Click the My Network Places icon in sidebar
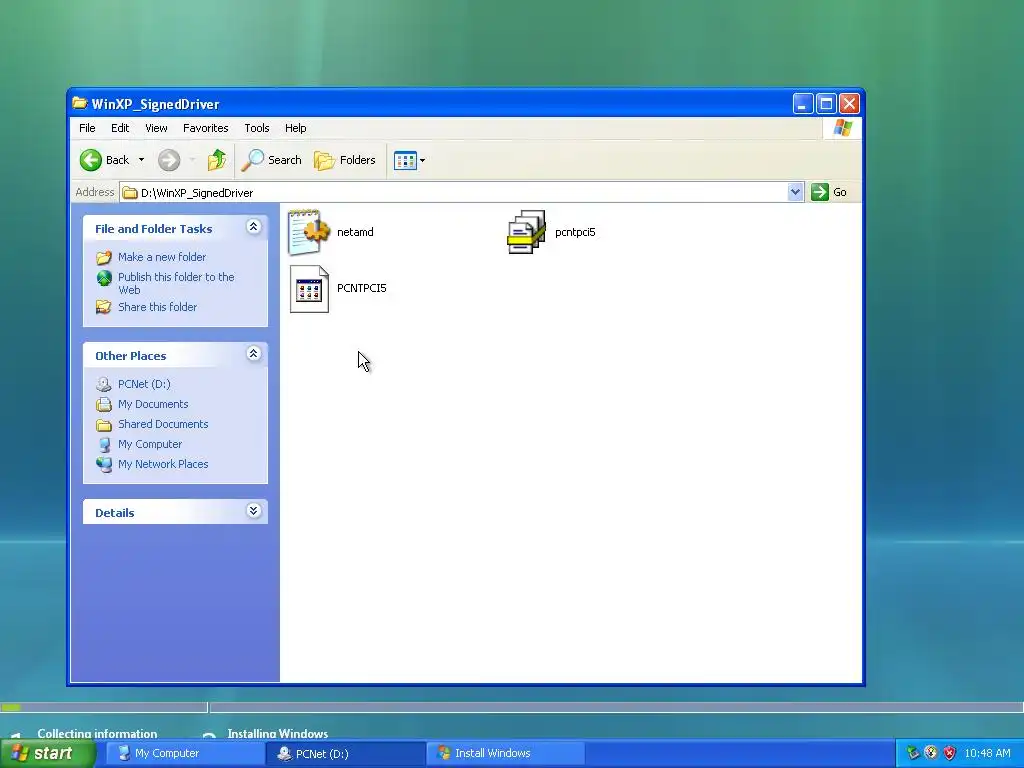1024x768 pixels. pos(104,464)
